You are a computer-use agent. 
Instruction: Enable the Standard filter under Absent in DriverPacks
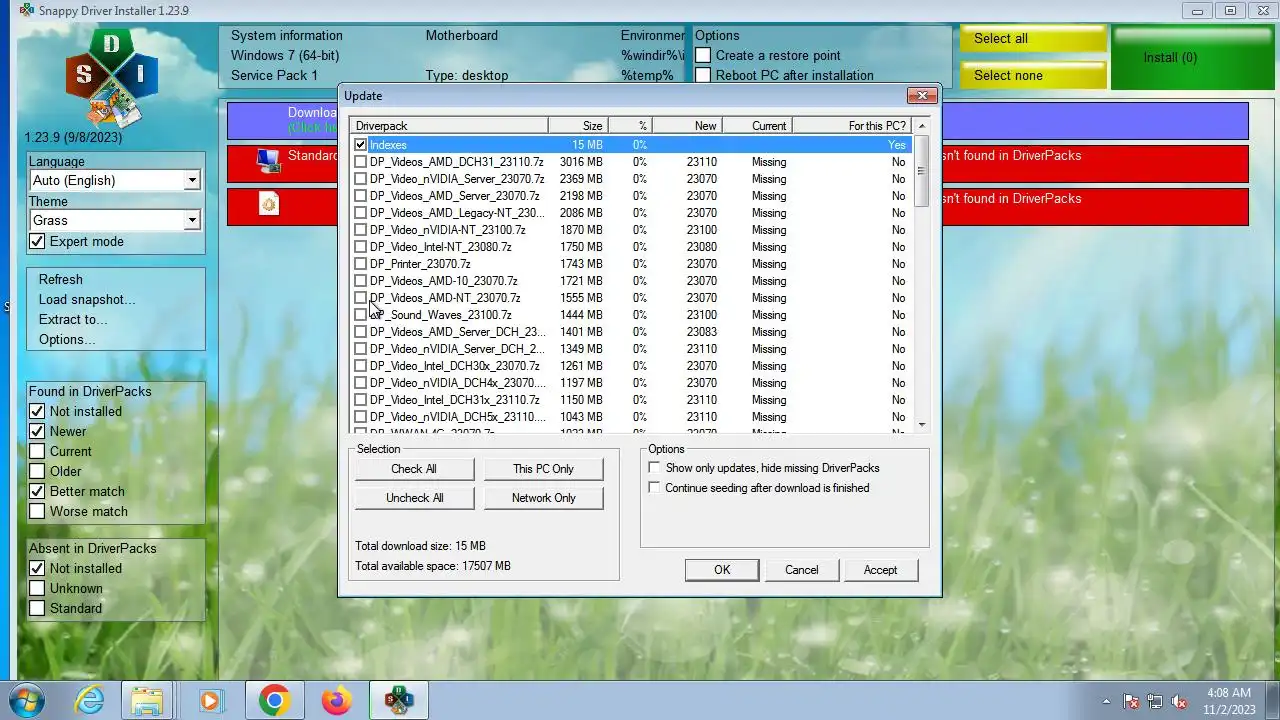pyautogui.click(x=37, y=608)
